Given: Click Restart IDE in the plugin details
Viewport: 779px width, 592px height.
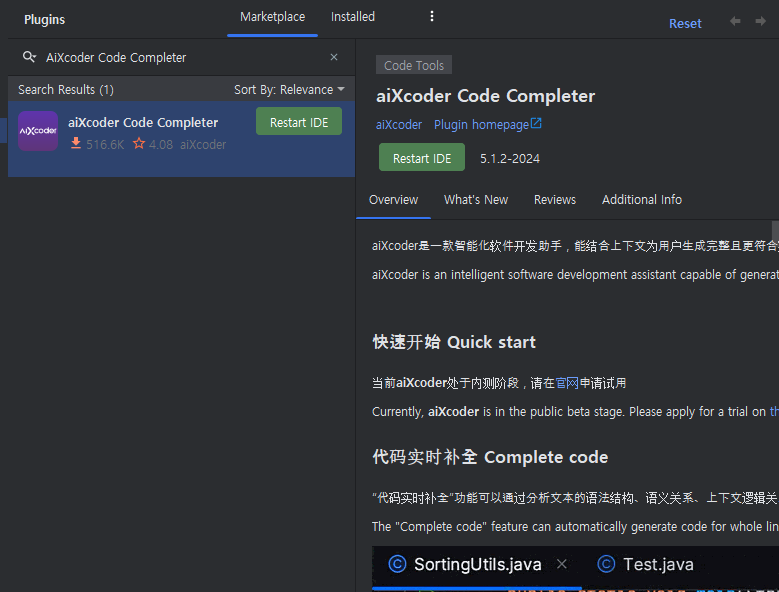Looking at the screenshot, I should coord(422,157).
